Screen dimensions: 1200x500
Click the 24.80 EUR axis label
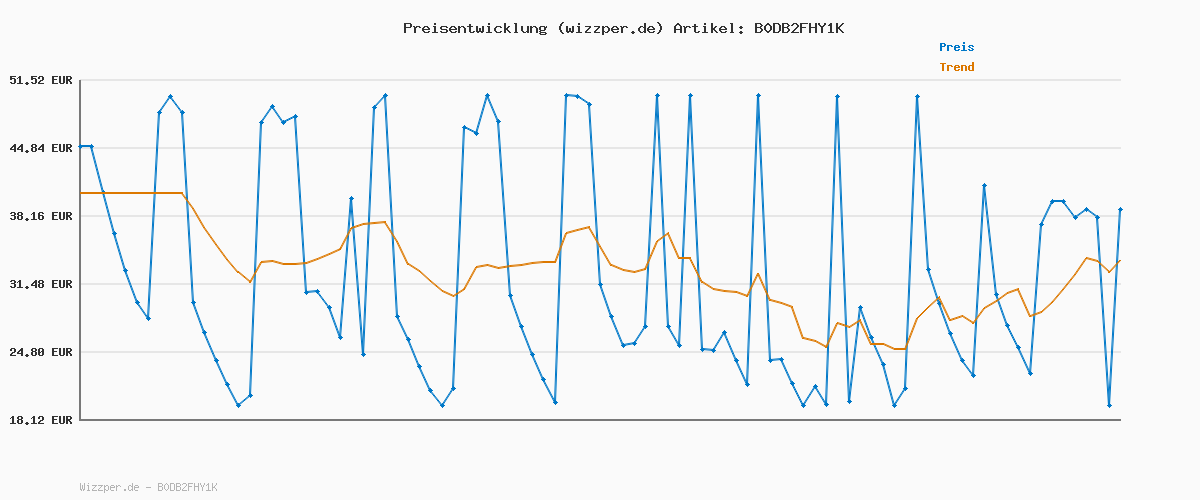(41, 352)
